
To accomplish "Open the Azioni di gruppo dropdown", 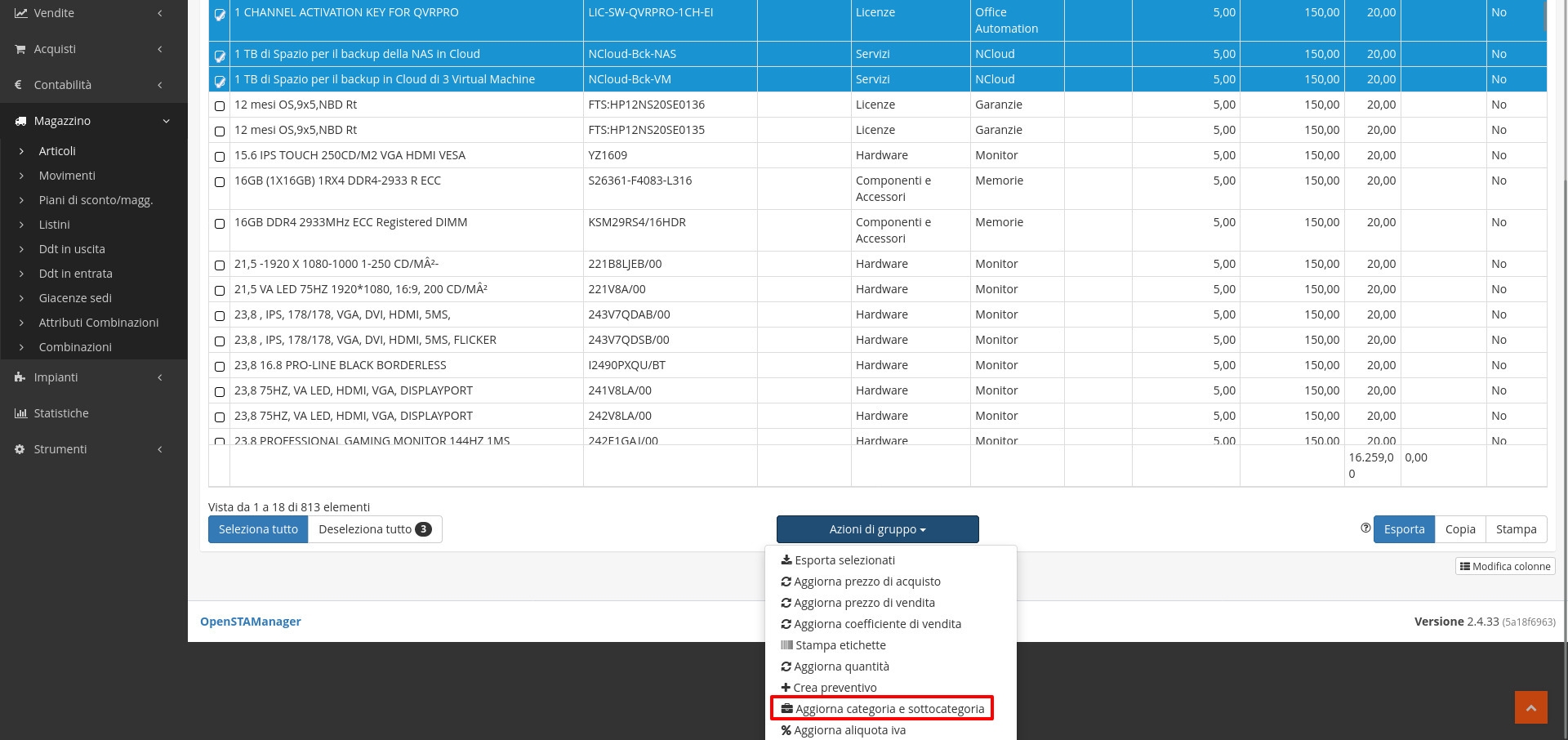I will 877,529.
